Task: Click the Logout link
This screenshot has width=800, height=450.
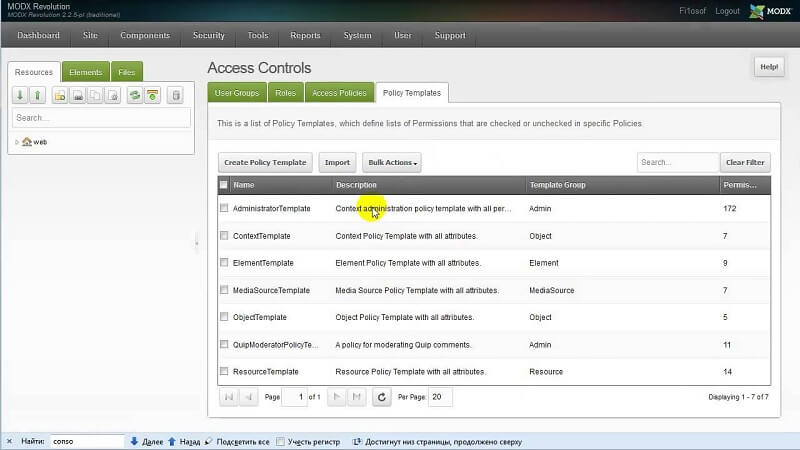Action: tap(727, 11)
